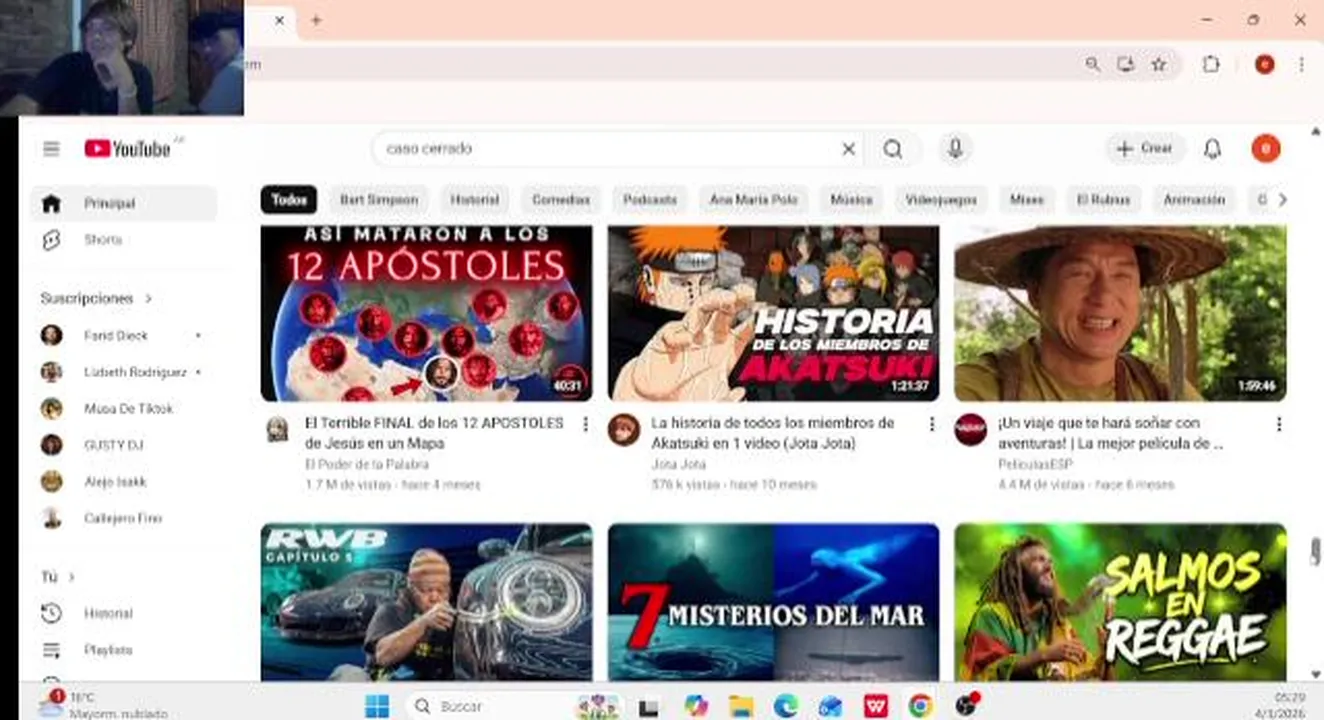Open El Poder de la Palabra channel avatar
1324x720 pixels.
(278, 430)
